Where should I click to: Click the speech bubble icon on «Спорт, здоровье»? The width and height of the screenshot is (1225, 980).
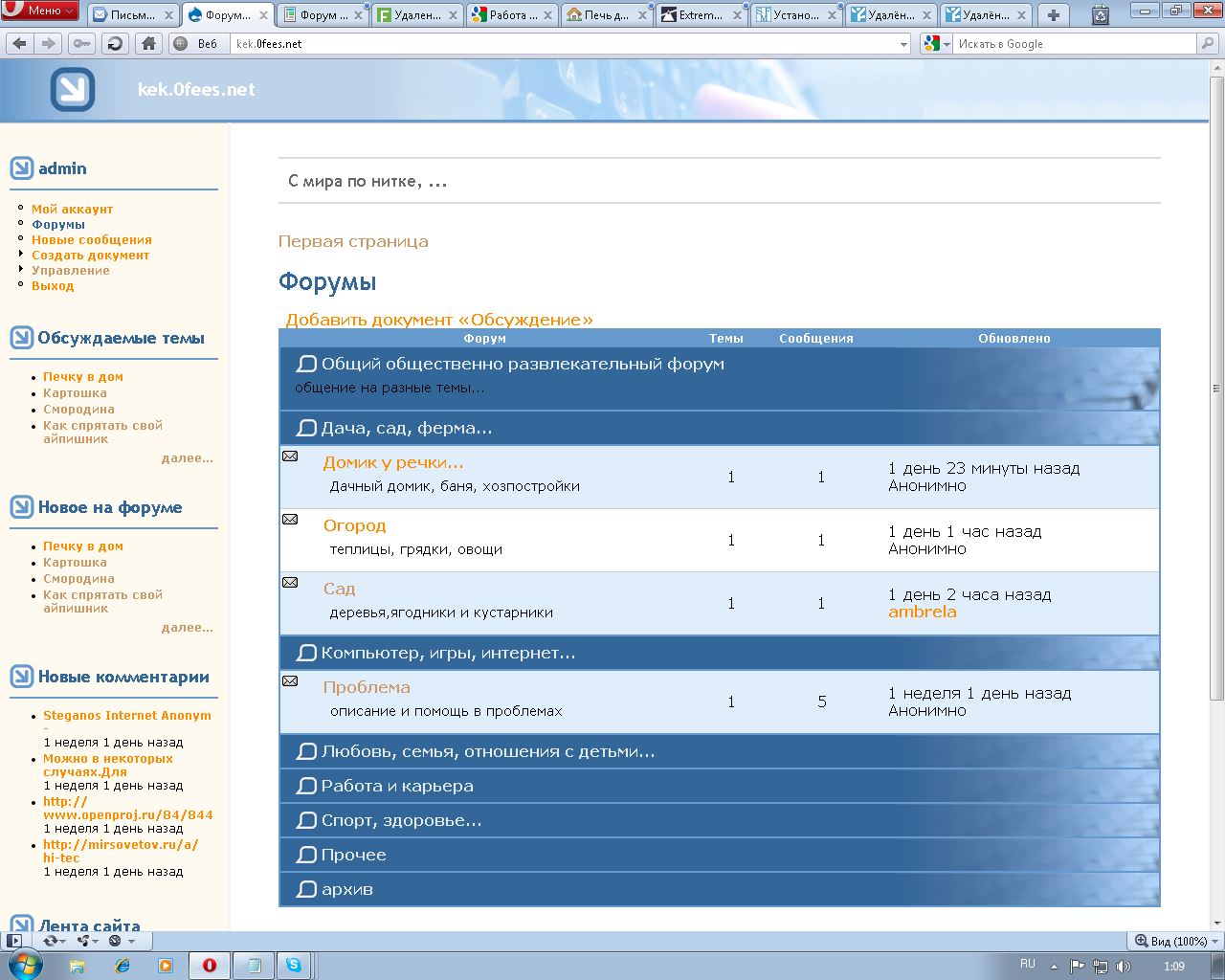point(305,819)
